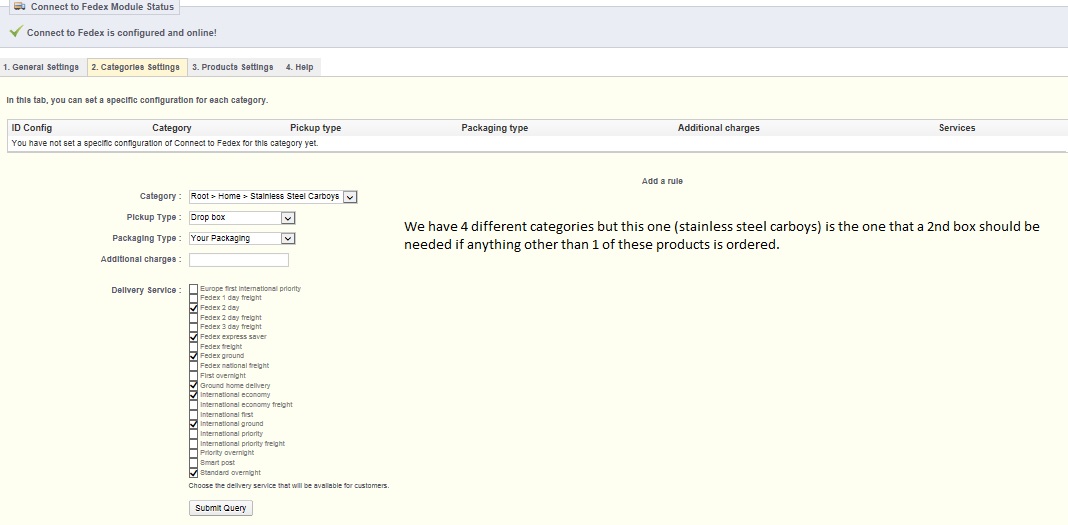Check Fedex 3 day freight
1068x525 pixels.
pyautogui.click(x=193, y=327)
